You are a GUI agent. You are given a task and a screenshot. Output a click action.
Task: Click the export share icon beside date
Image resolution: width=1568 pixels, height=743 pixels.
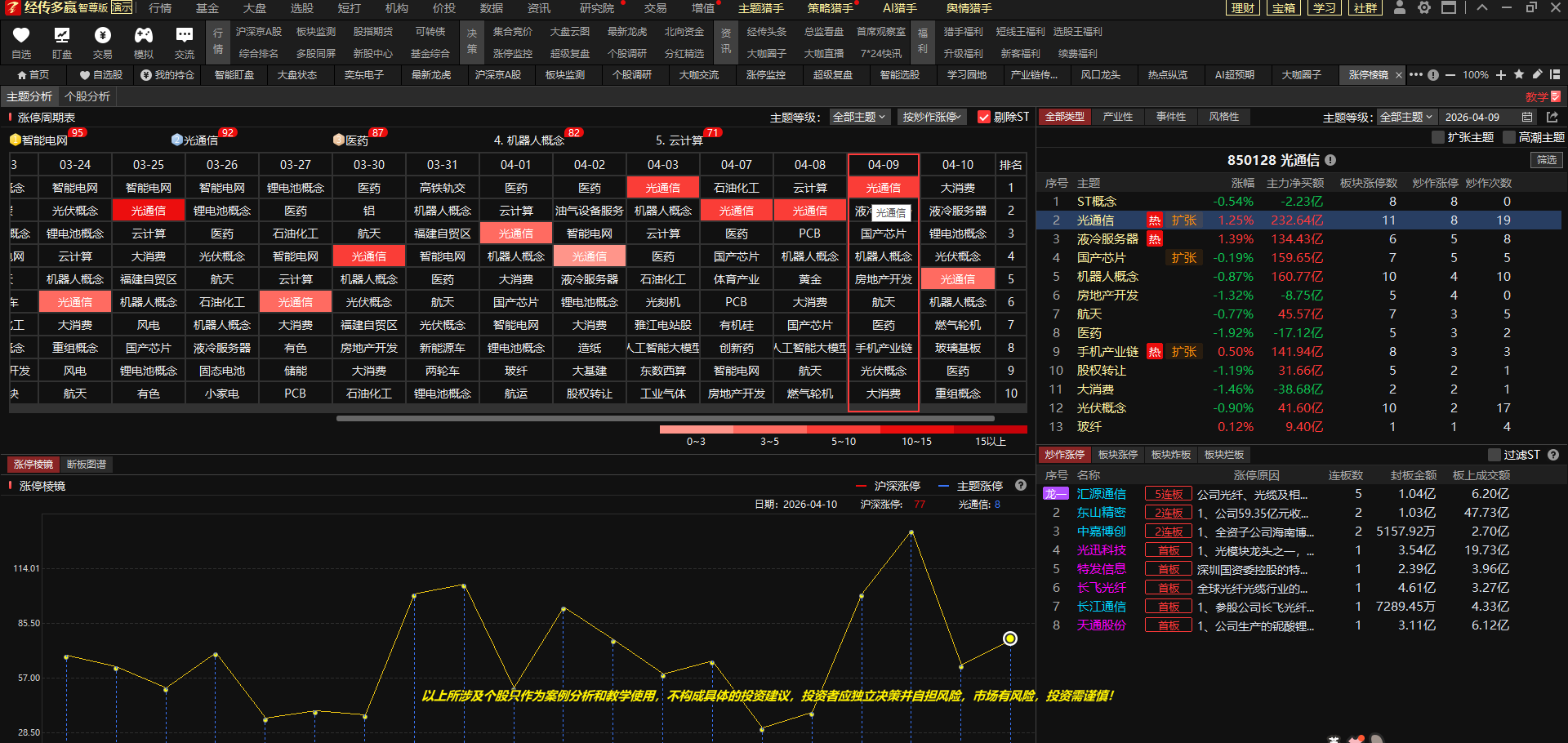click(1552, 118)
